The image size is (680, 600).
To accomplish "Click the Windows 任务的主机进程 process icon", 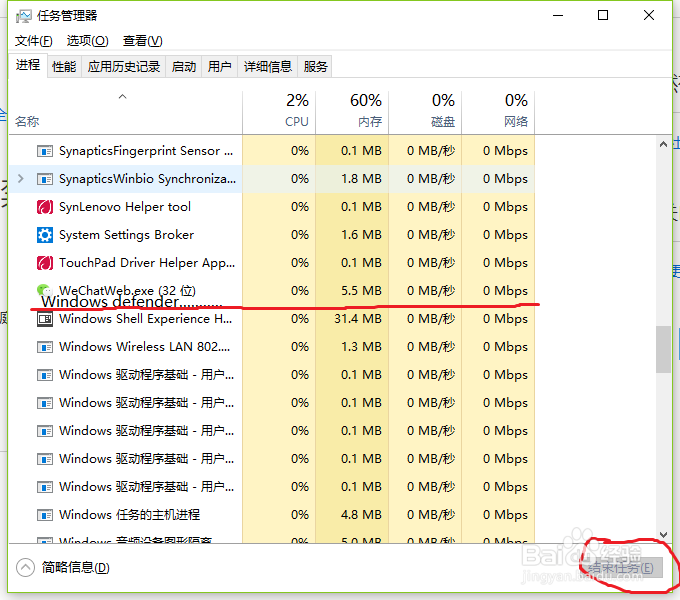I will 45,515.
